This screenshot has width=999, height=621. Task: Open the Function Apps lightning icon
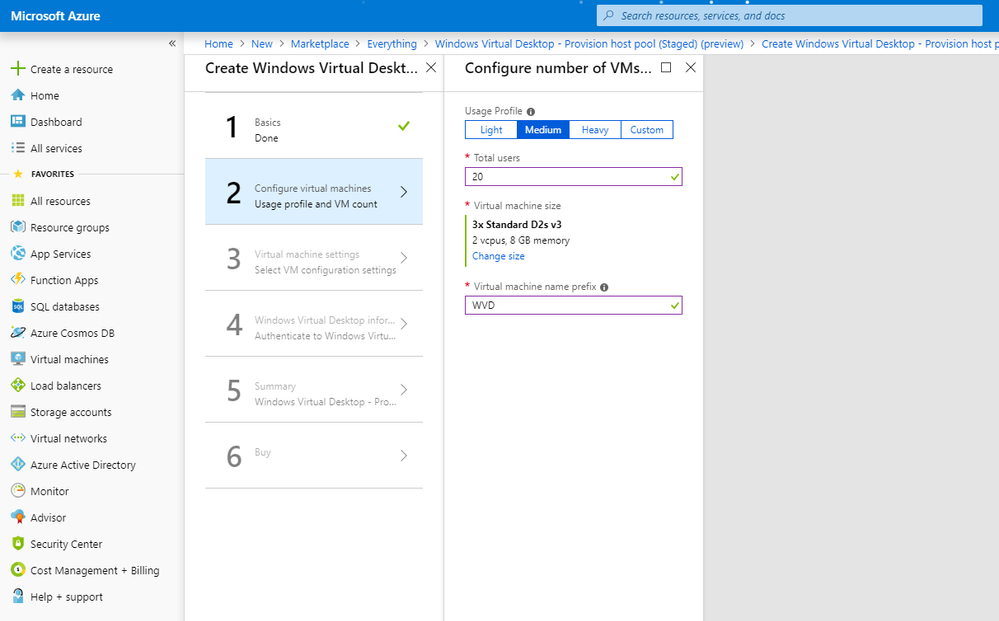(x=18, y=280)
